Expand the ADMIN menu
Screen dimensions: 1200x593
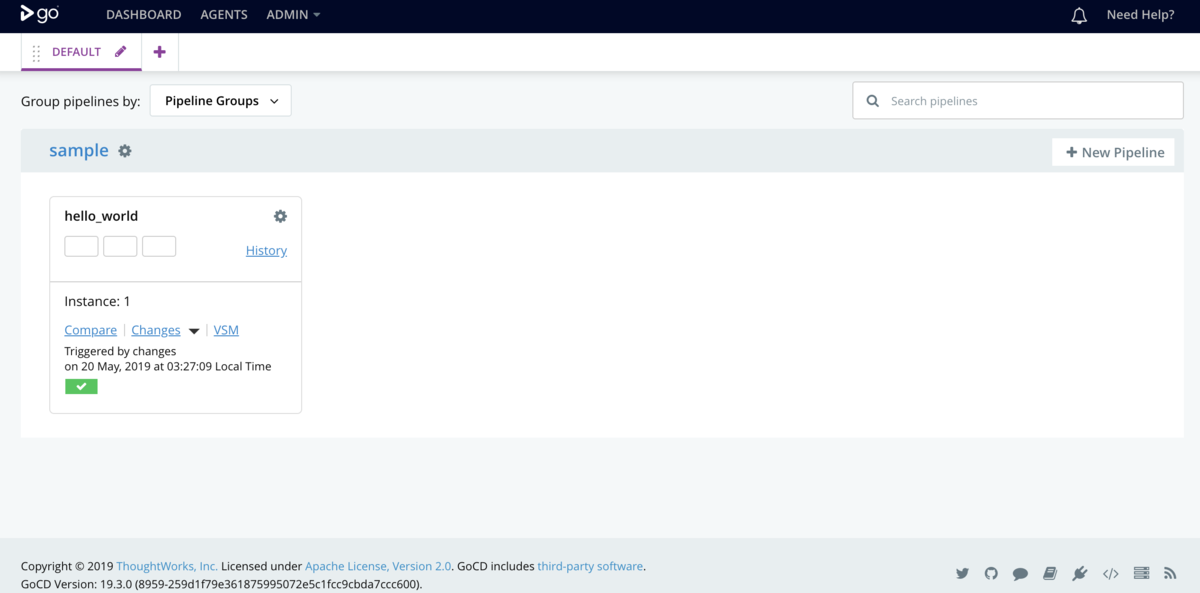pyautogui.click(x=293, y=15)
